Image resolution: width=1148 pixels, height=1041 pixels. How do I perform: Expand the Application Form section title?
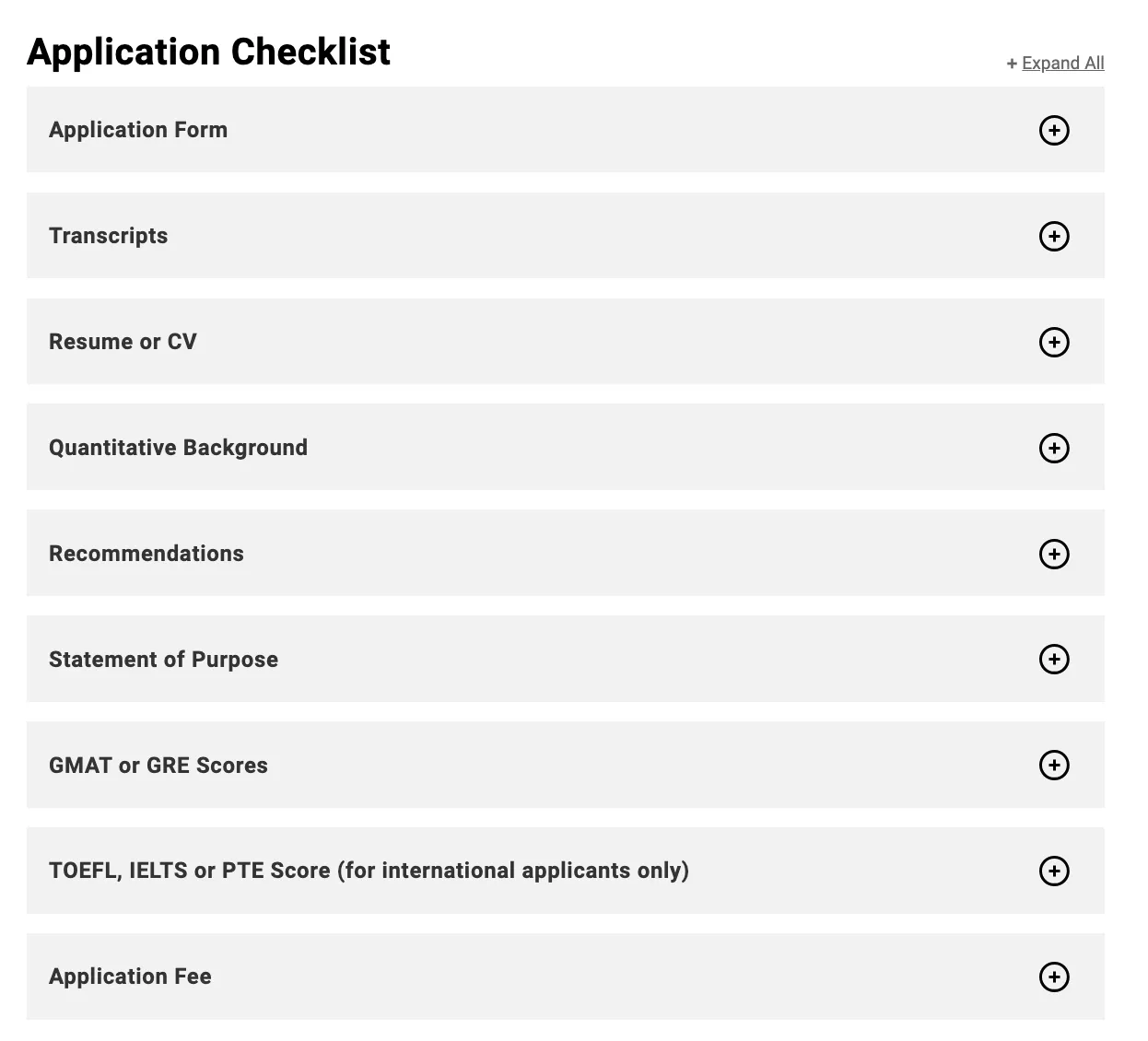pyautogui.click(x=138, y=130)
